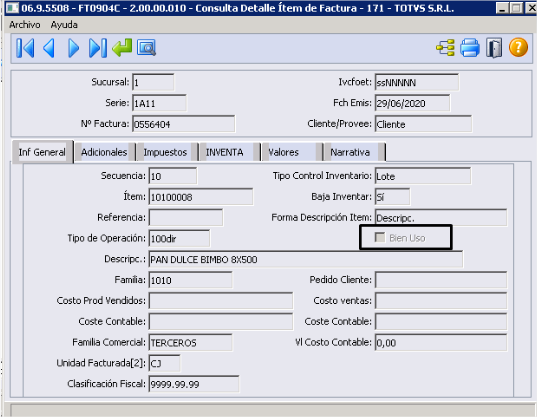Maximize the Consulta Detalle window
Screen dimensions: 537x417
(516, 8)
